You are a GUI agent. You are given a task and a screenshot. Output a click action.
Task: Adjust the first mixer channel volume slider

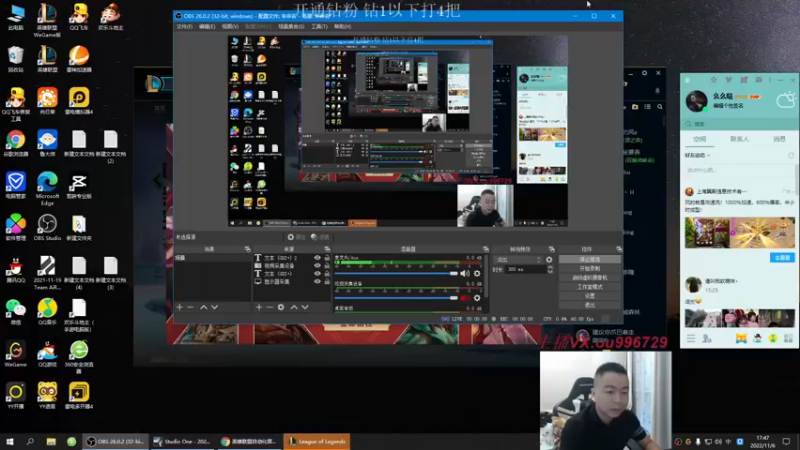(x=396, y=273)
